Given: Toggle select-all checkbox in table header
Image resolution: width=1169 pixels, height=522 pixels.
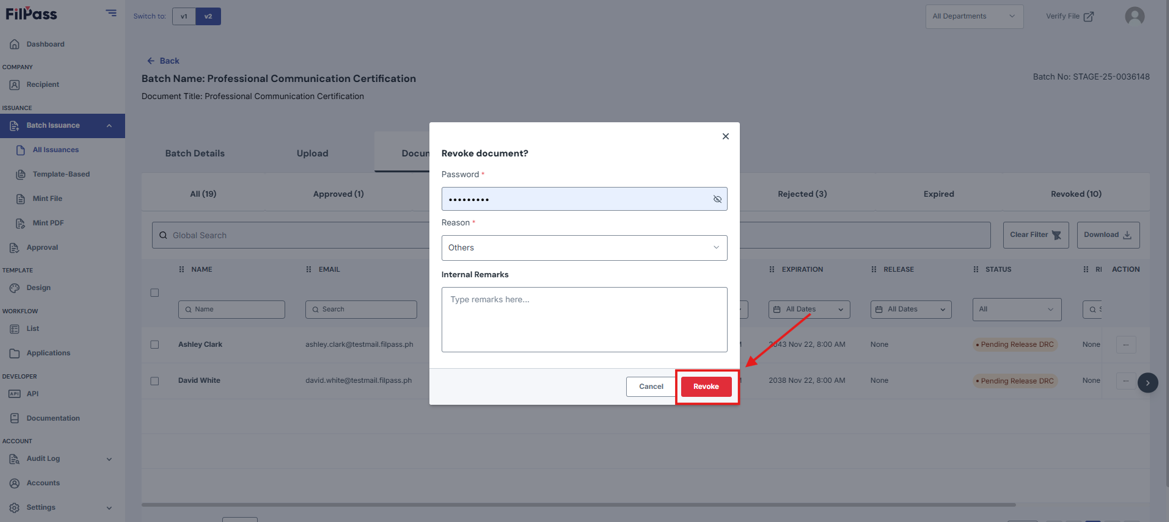Looking at the screenshot, I should 155,292.
